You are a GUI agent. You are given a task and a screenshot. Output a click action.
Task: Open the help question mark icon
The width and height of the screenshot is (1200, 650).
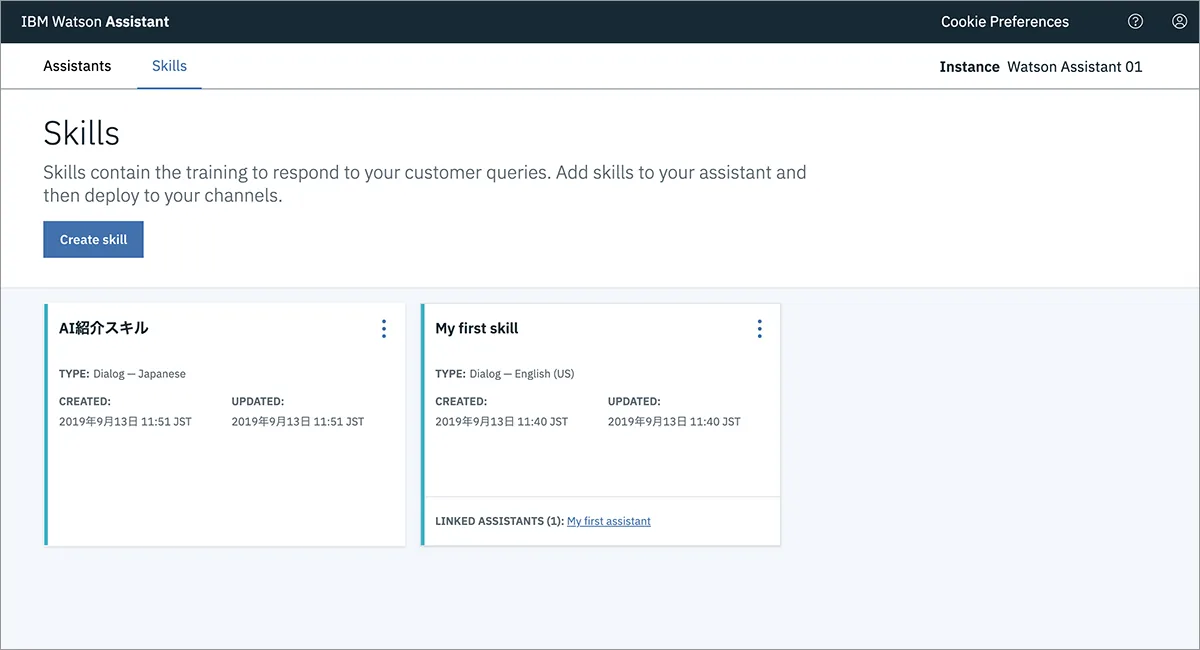[1135, 21]
